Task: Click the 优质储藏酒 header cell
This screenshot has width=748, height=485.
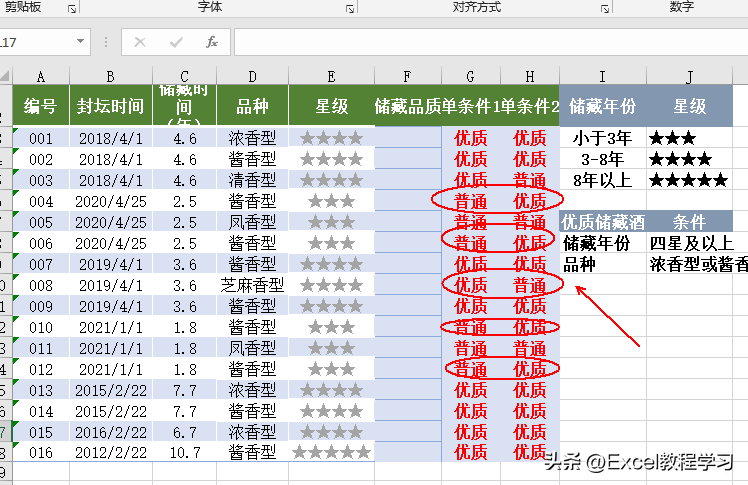Action: coord(603,222)
